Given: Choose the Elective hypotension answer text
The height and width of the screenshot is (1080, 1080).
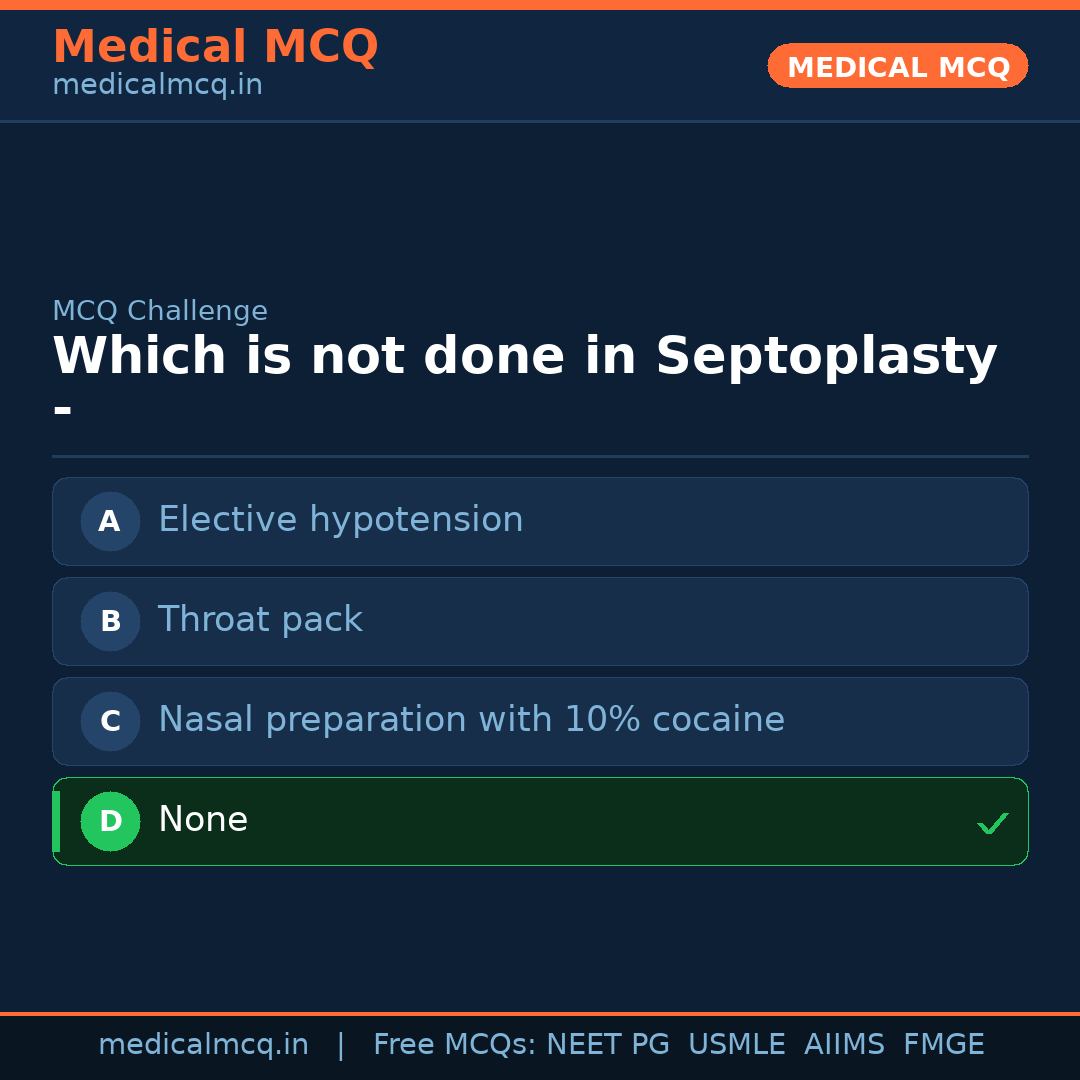Looking at the screenshot, I should pos(340,520).
